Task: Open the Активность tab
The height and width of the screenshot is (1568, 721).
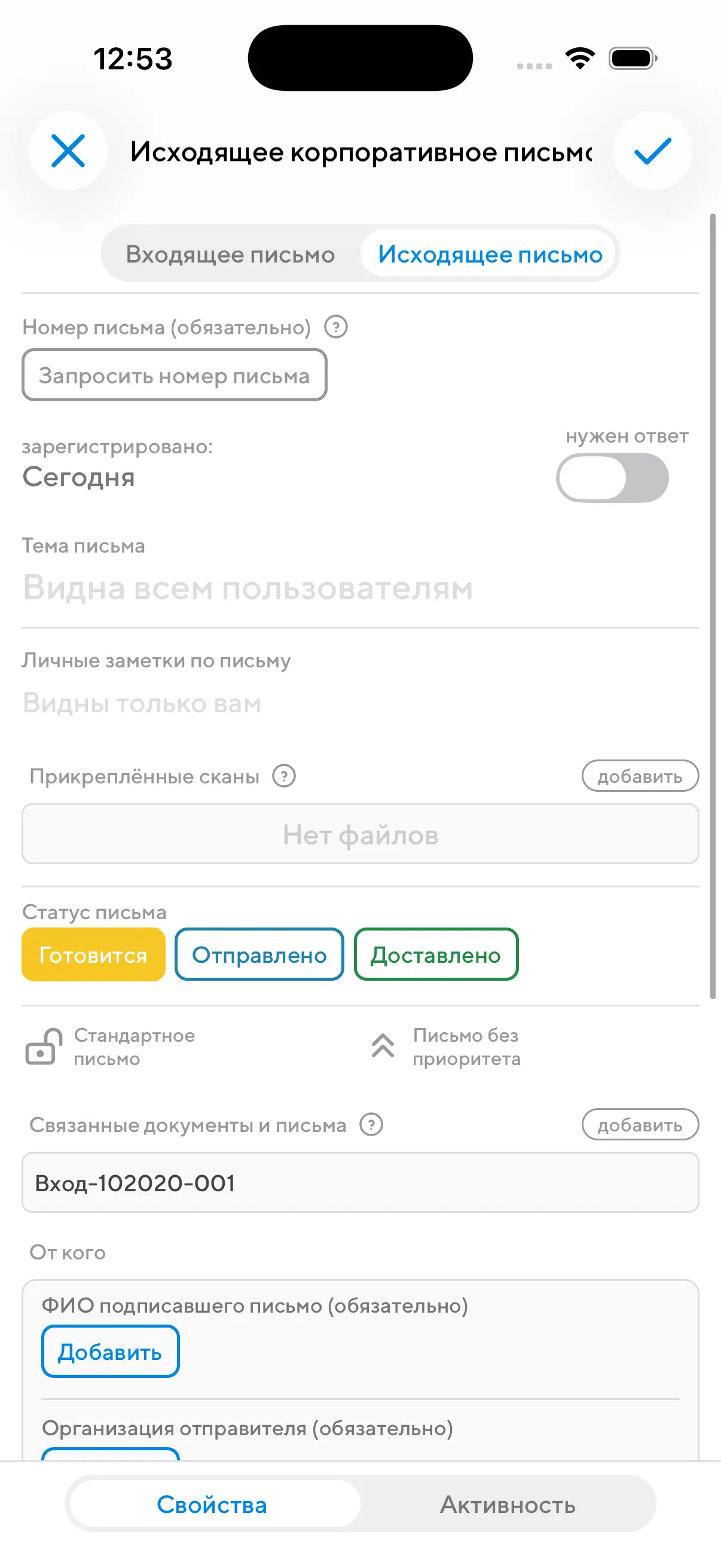Action: (x=508, y=1505)
